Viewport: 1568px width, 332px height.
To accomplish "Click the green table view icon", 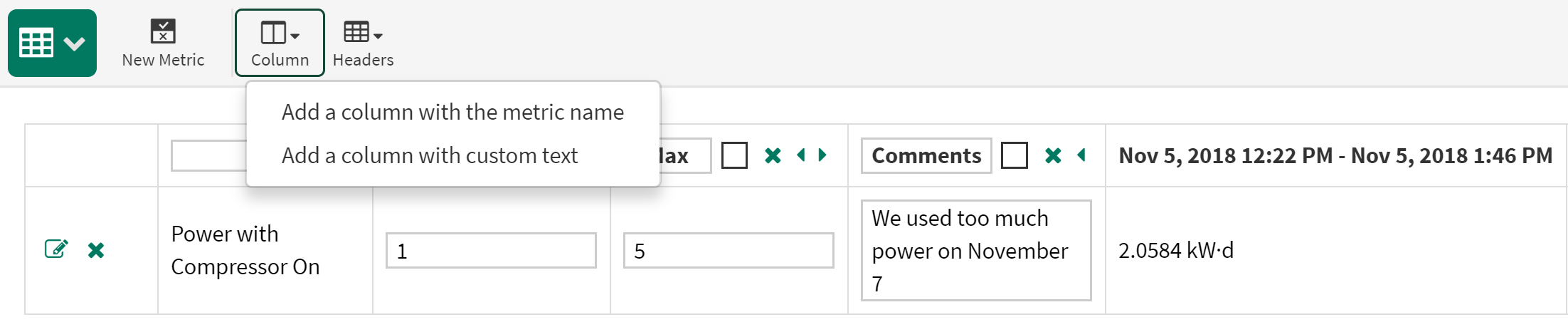I will coord(37,43).
